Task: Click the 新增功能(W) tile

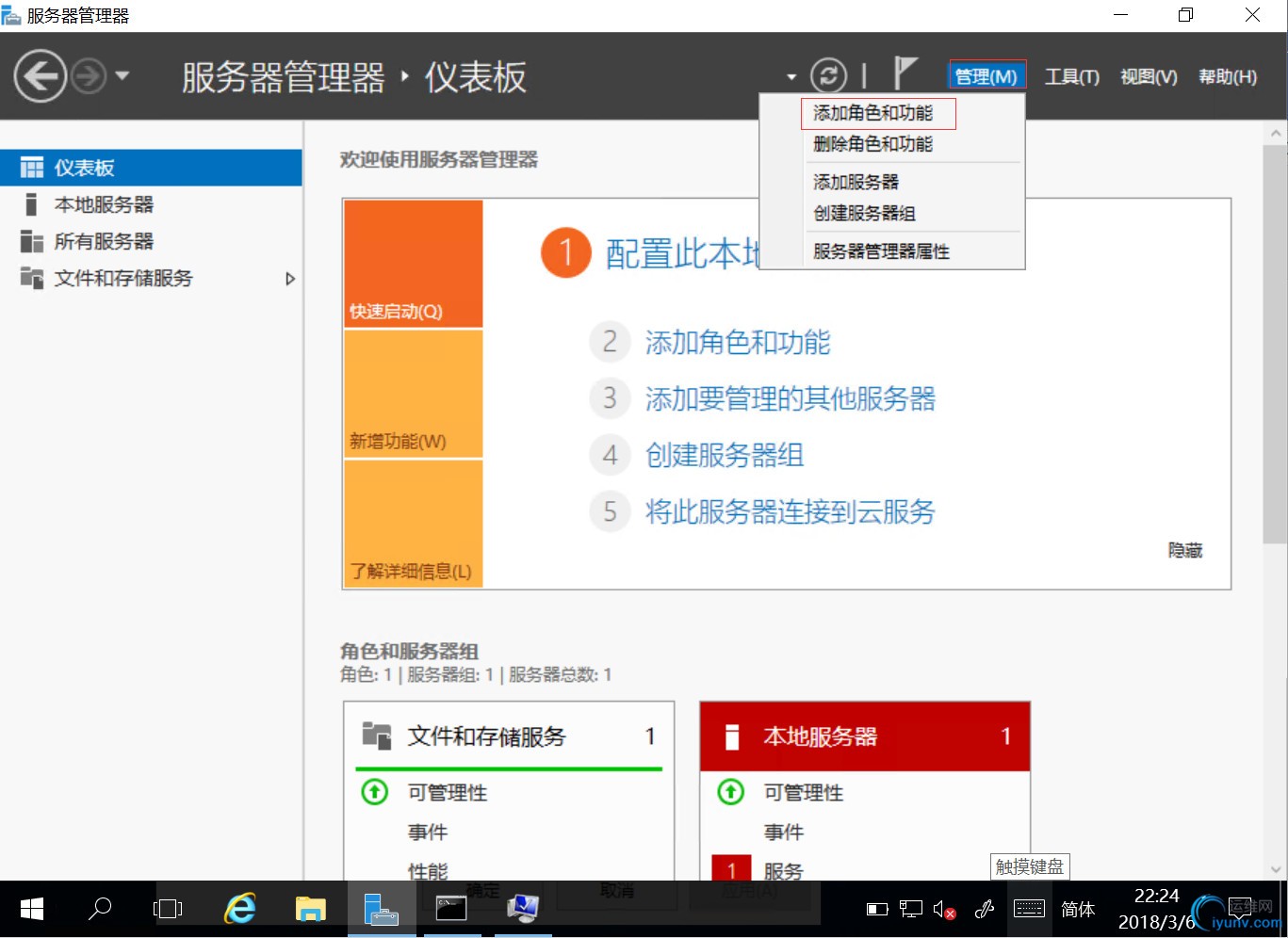Action: (414, 394)
